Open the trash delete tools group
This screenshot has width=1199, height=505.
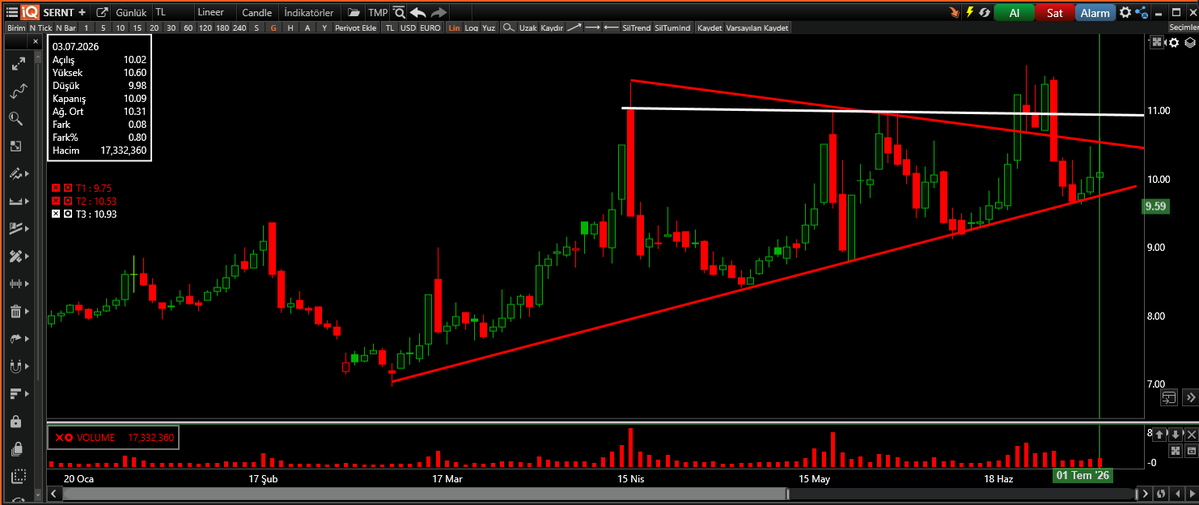pyautogui.click(x=17, y=311)
